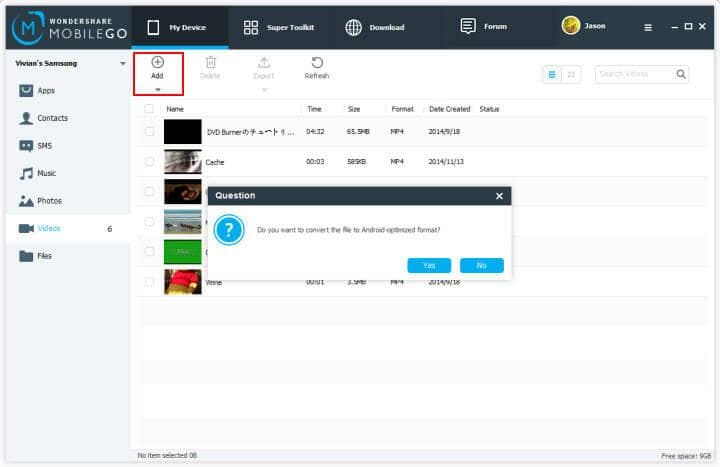Click the Delete trash icon
720x467 pixels.
[210, 62]
